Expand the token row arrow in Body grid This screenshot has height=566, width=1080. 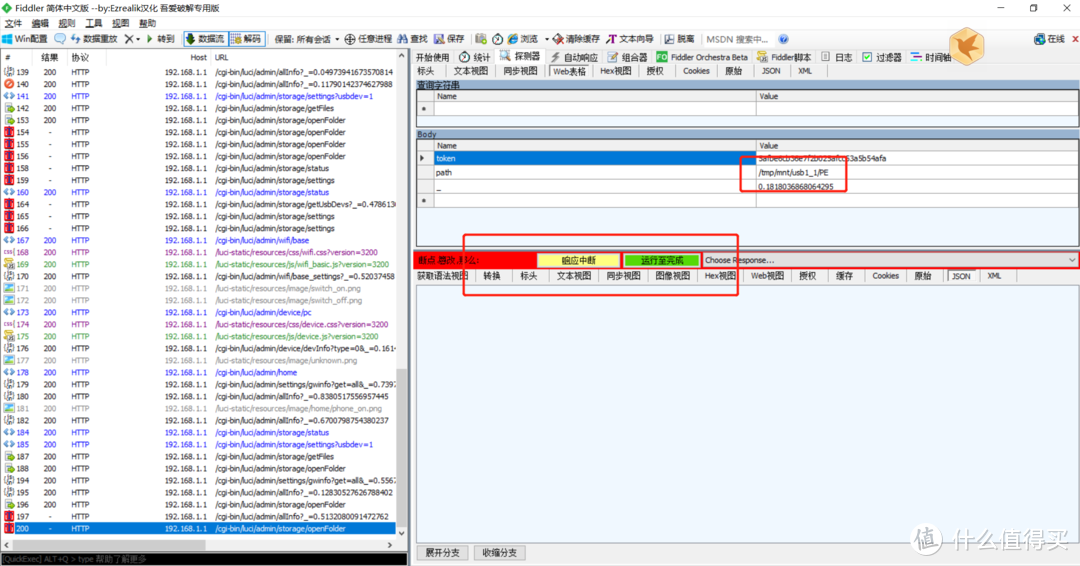[x=422, y=158]
